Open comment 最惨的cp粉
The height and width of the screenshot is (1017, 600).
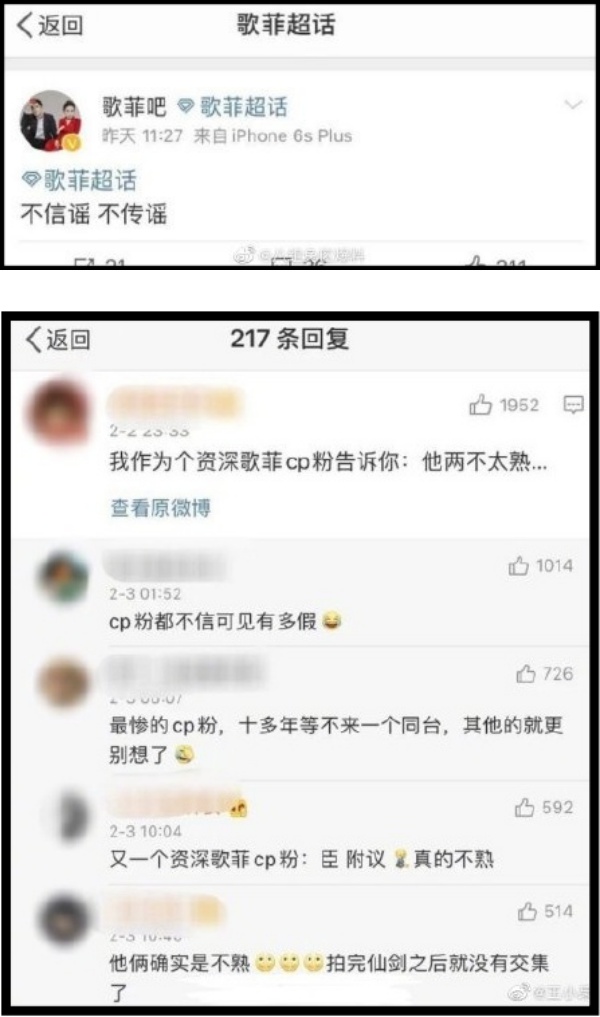click(335, 739)
